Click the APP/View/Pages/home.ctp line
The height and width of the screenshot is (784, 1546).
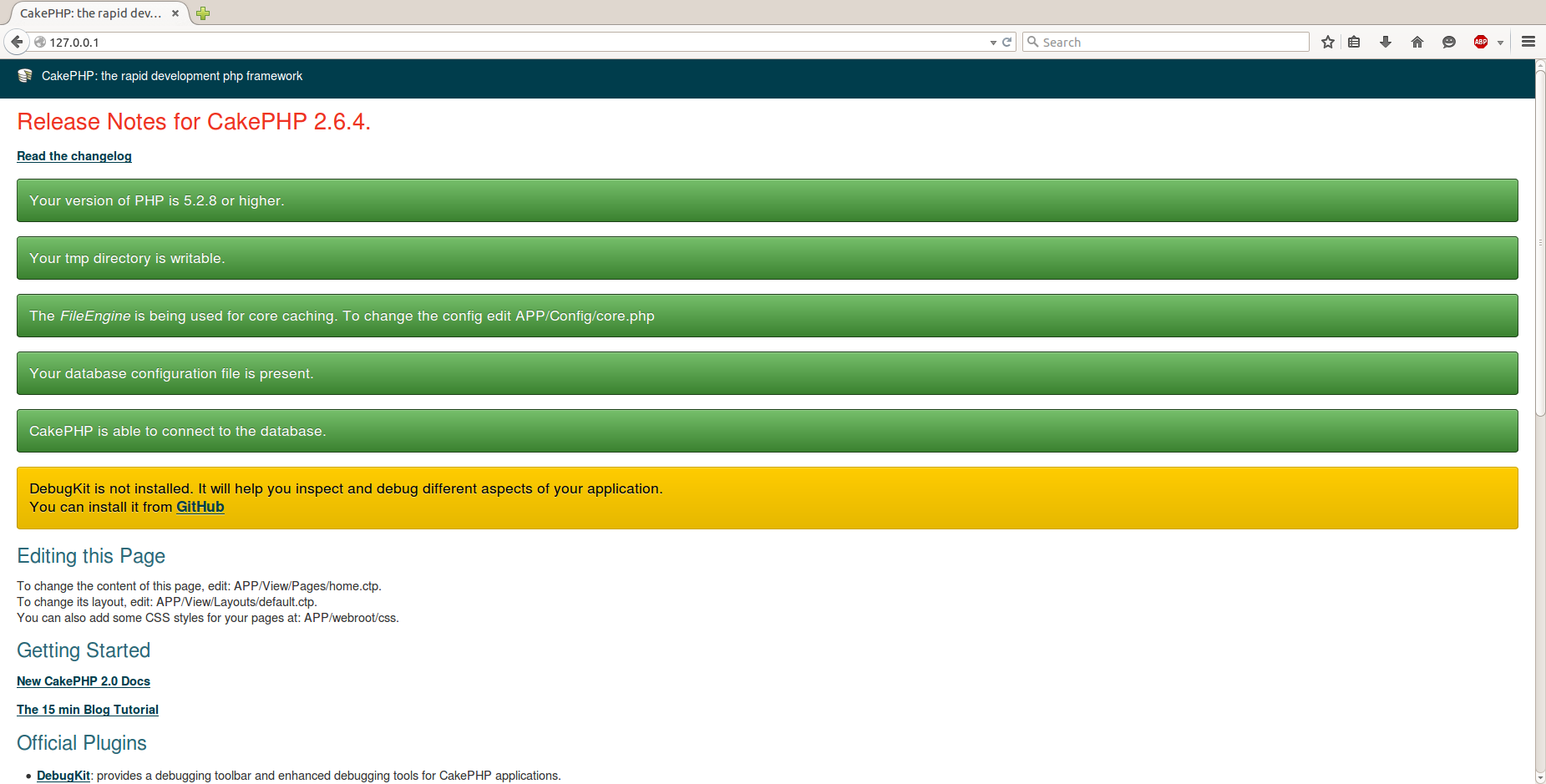(199, 586)
